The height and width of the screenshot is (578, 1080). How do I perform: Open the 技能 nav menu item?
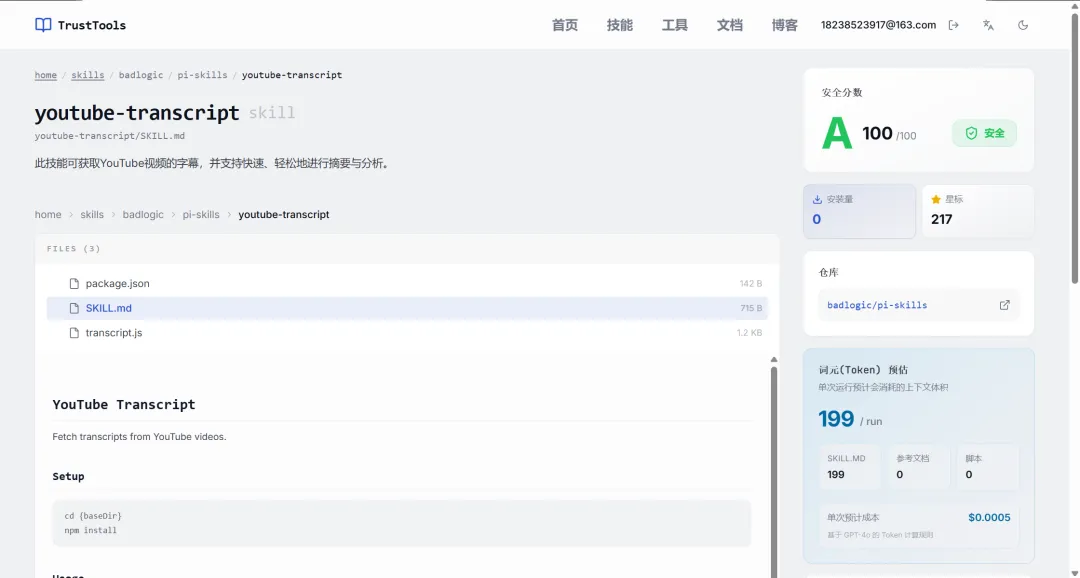[620, 25]
